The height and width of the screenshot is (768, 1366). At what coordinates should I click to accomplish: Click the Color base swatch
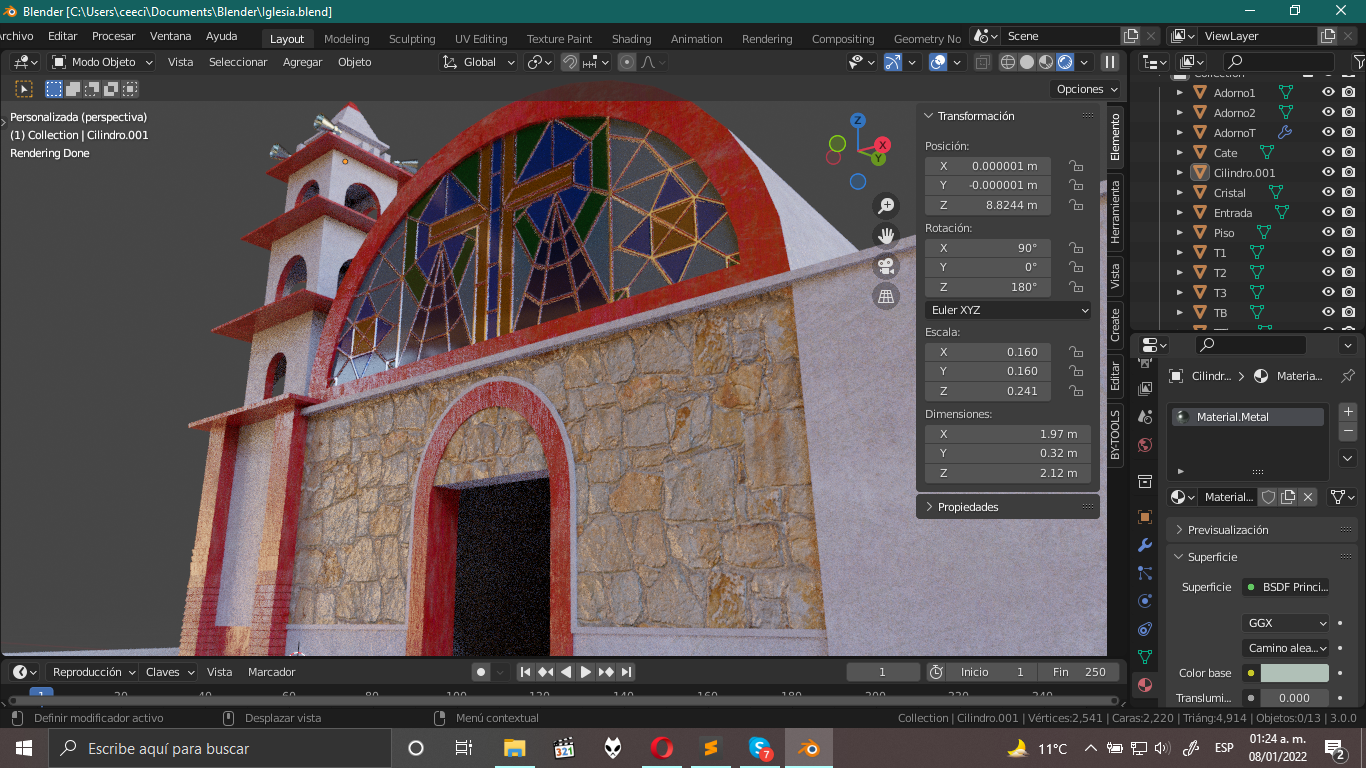tap(1294, 673)
